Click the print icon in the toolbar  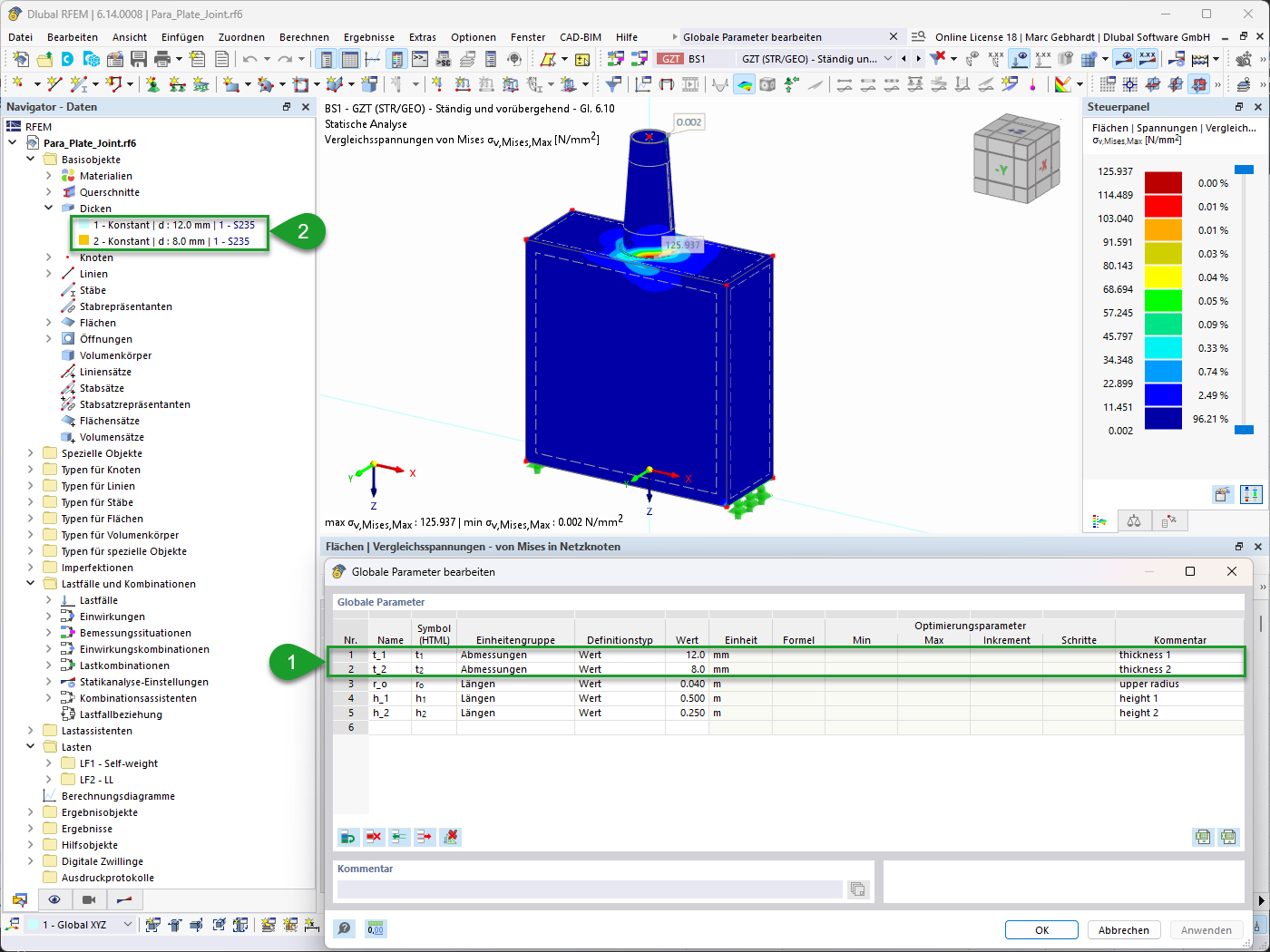point(162,59)
